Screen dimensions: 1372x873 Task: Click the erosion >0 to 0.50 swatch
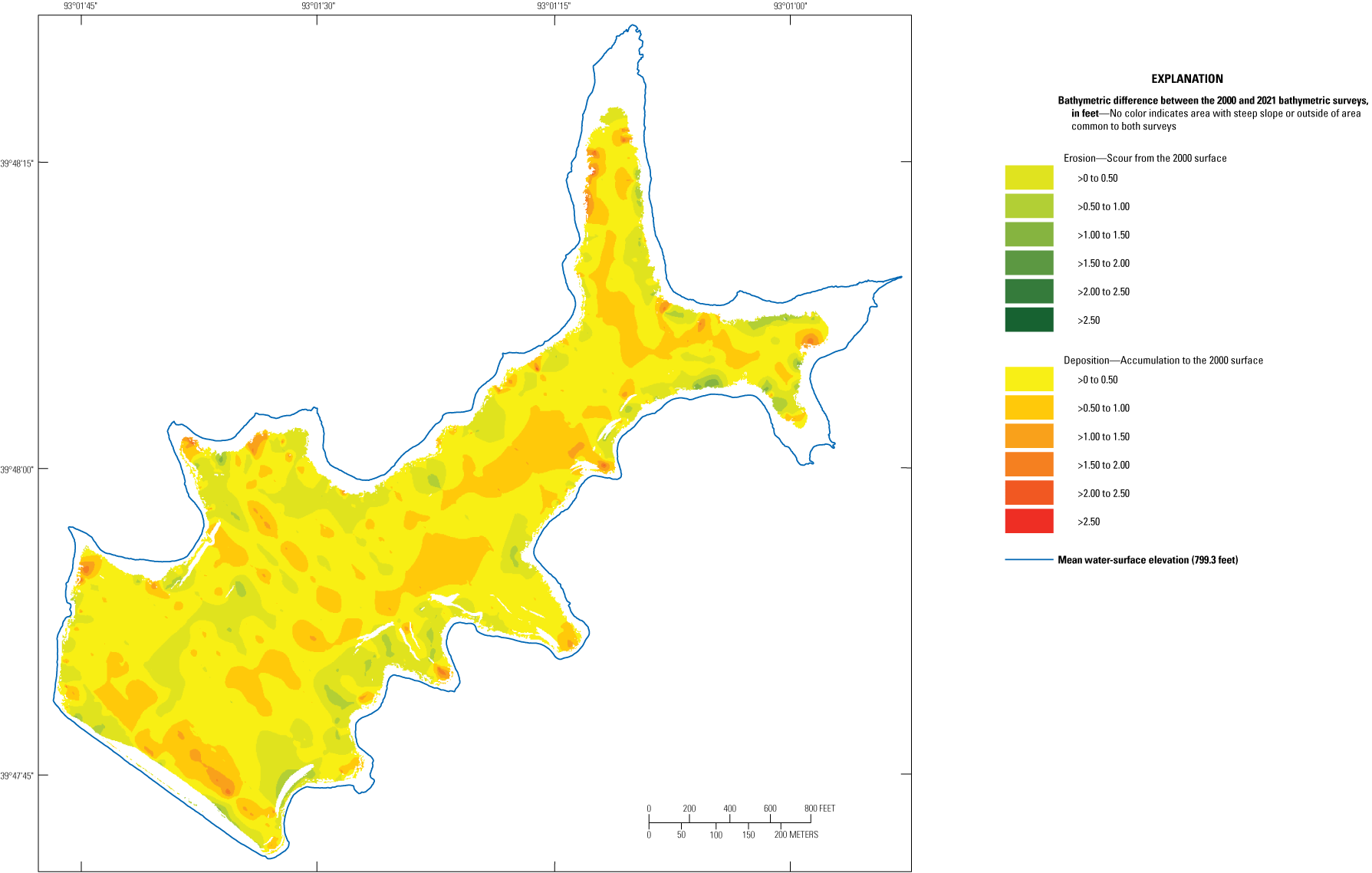click(1028, 178)
